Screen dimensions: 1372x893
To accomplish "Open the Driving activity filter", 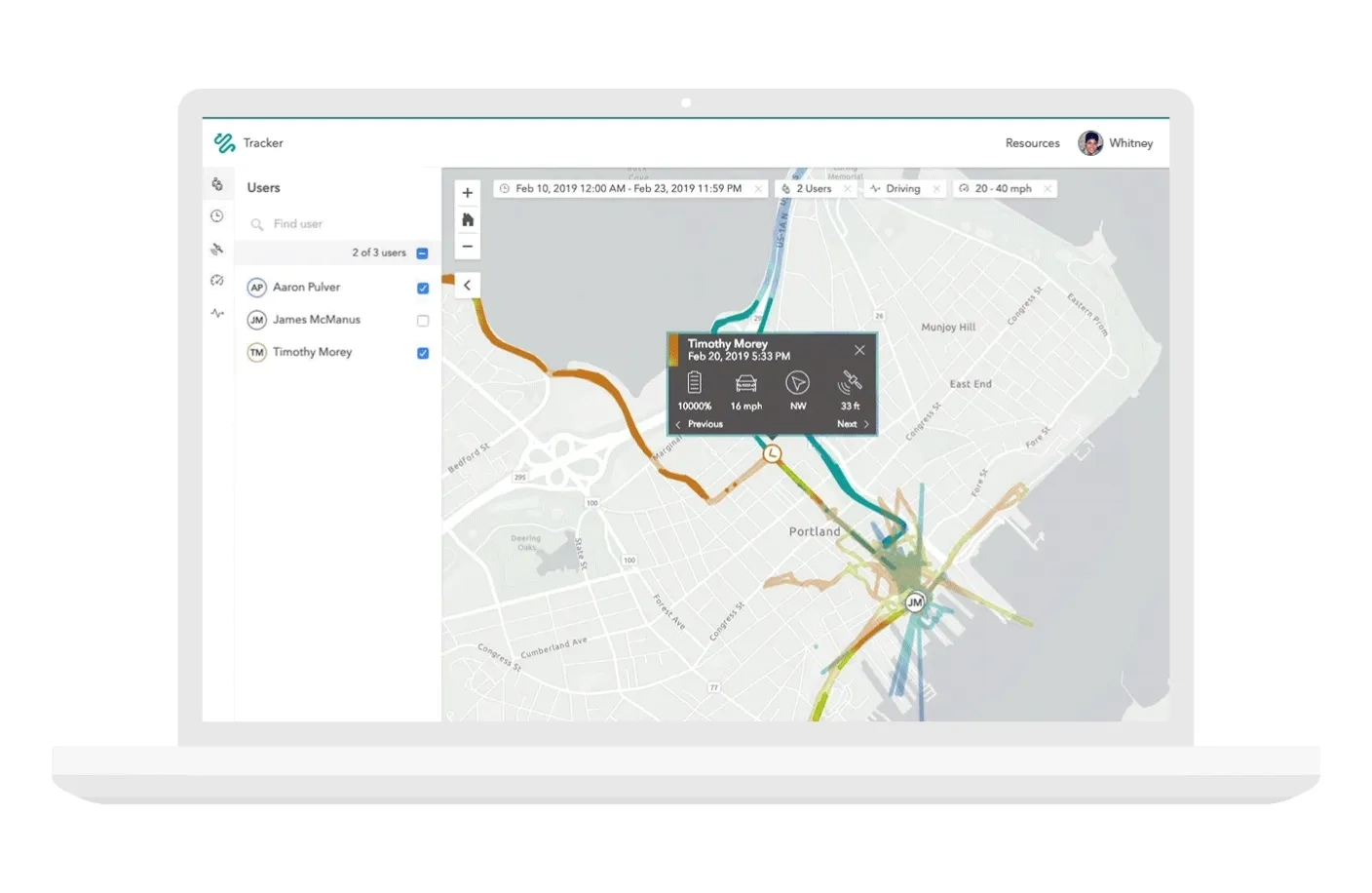I will pos(902,188).
